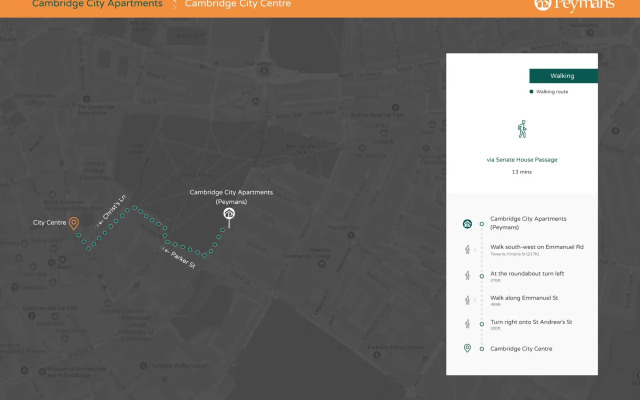The image size is (640, 400).
Task: Click walker icon beside Turn right onto St Andrew's St
Action: point(467,324)
